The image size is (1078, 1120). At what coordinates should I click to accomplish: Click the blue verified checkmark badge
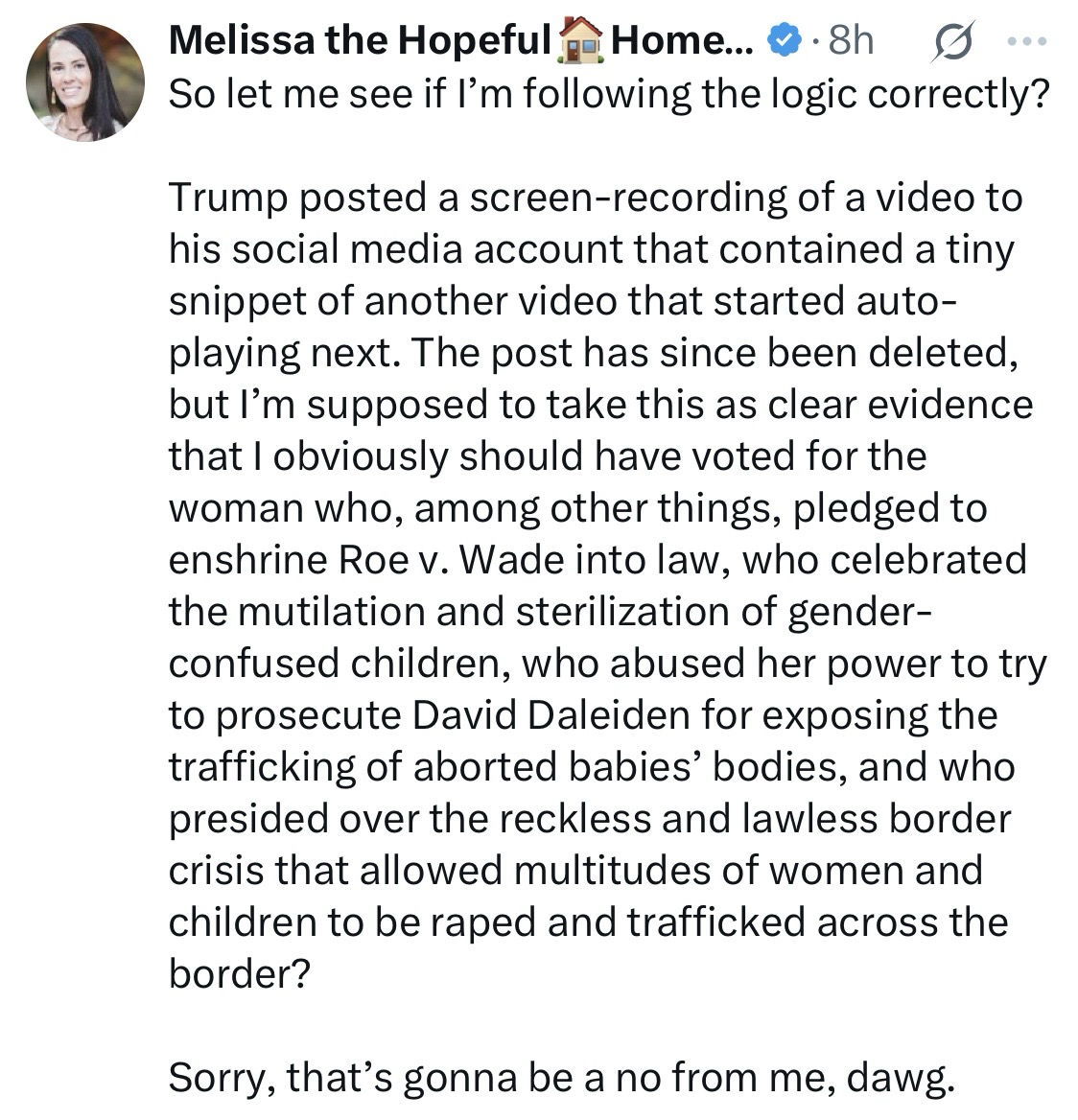point(786,40)
